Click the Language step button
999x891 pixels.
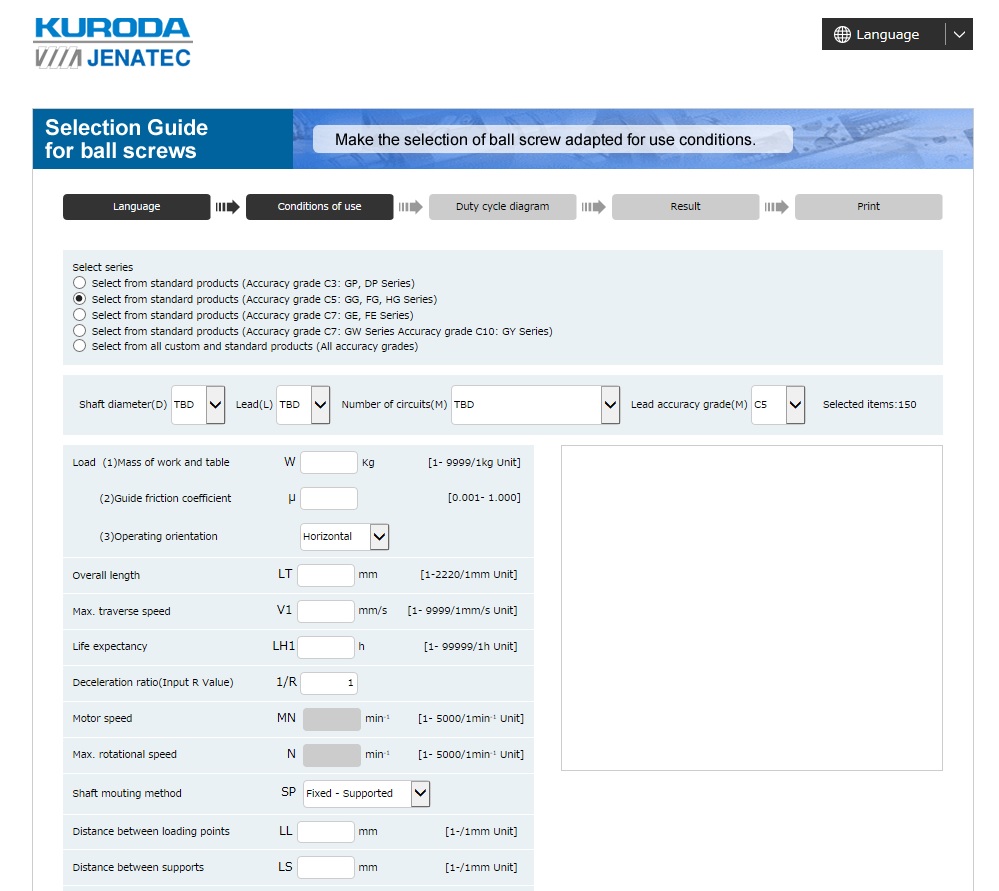136,206
